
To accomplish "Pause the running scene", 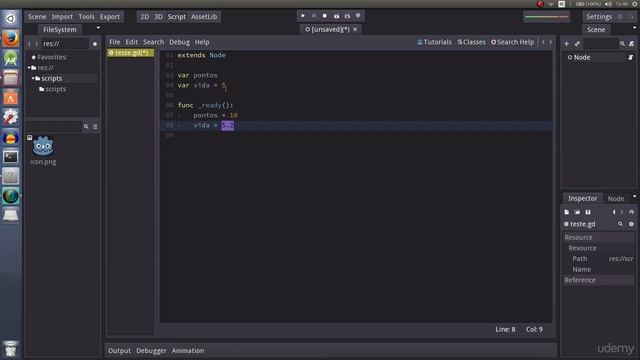I will (x=313, y=16).
